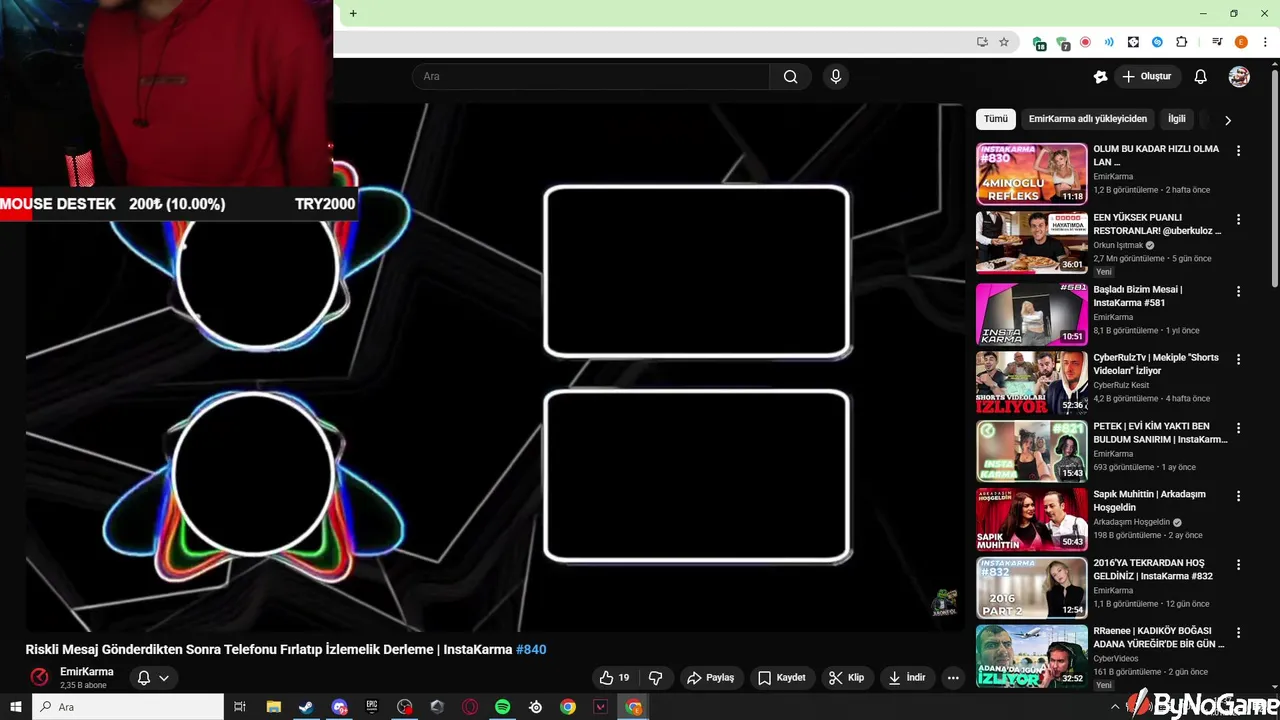Select the İlgili filter chip
This screenshot has width=1280, height=720.
[1177, 119]
